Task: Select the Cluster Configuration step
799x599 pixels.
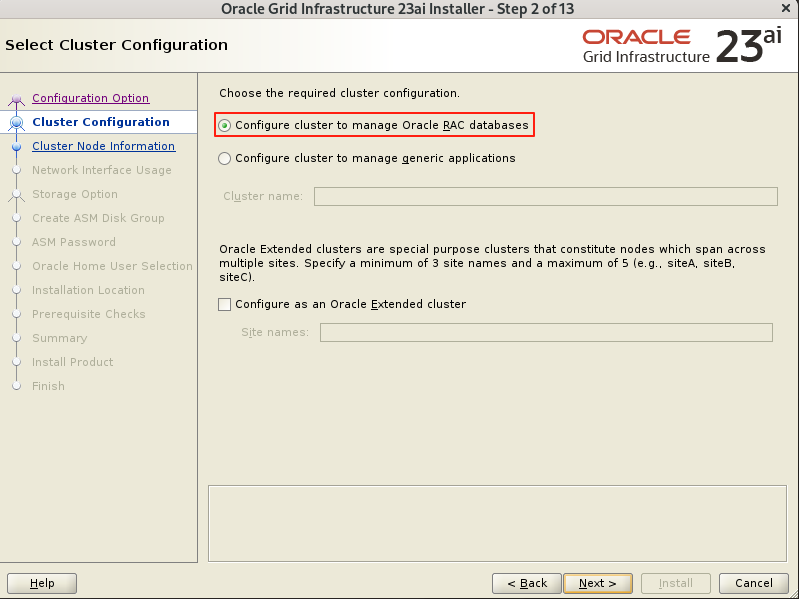Action: 100,122
